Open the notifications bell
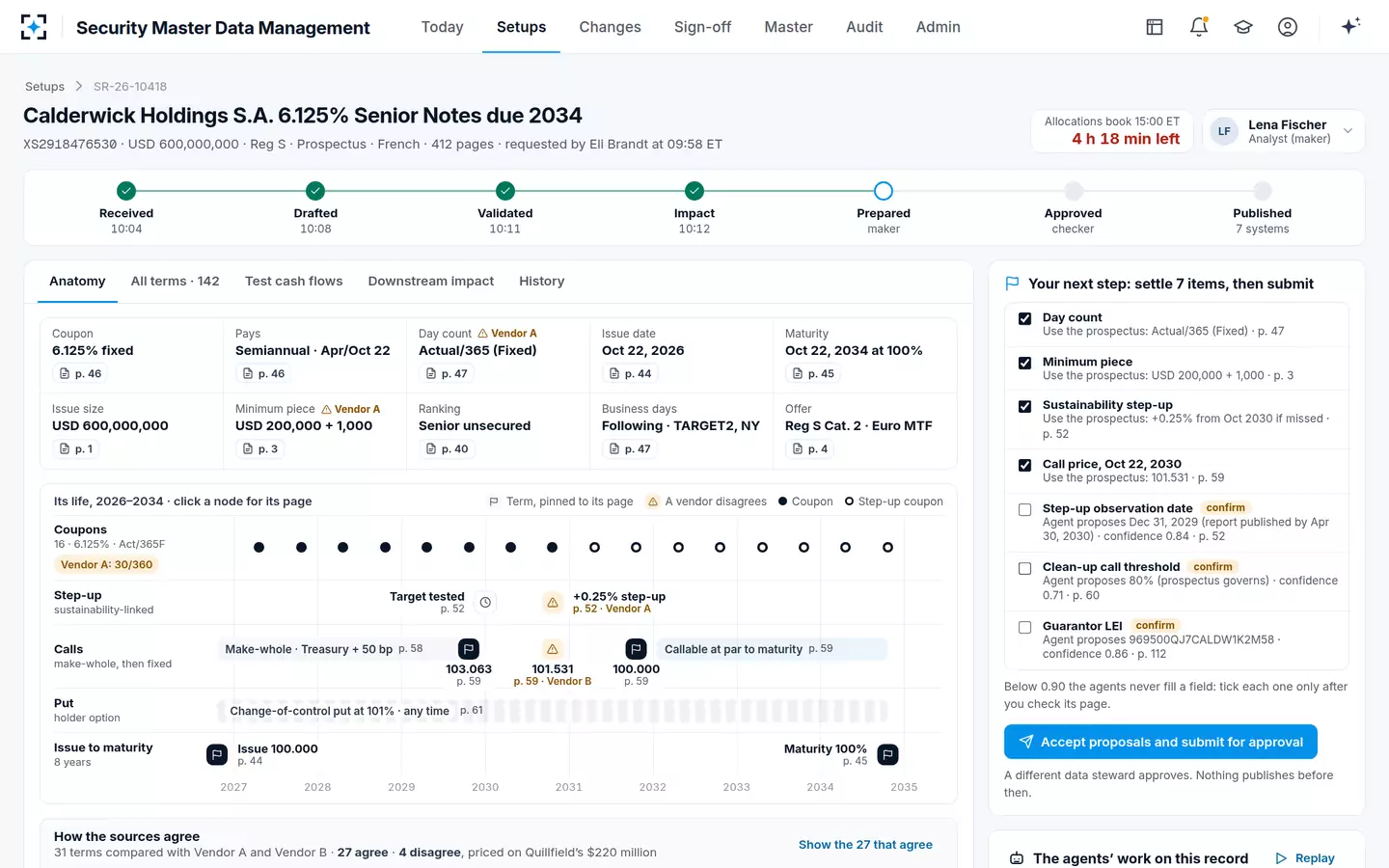The image size is (1389, 868). click(x=1199, y=27)
